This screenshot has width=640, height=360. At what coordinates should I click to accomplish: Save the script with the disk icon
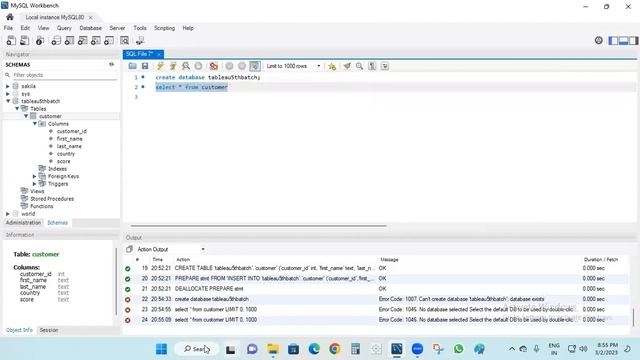pyautogui.click(x=145, y=66)
